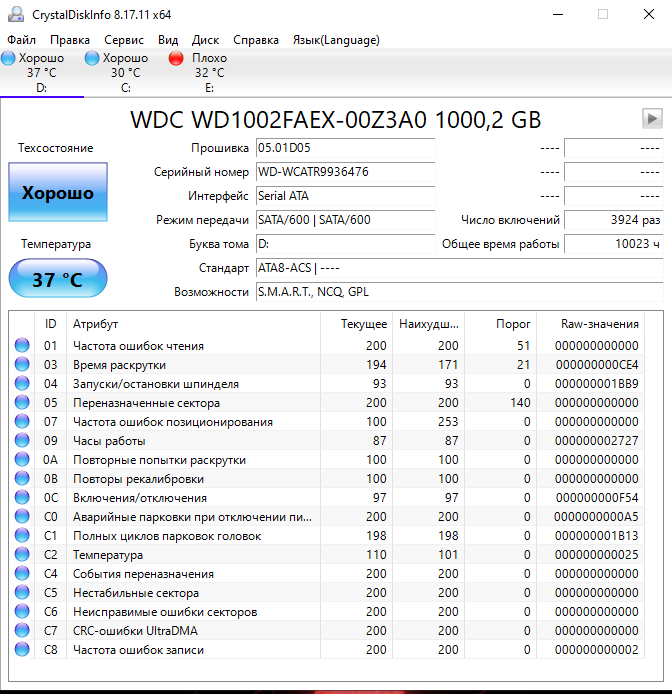Switch to the D: drive tab at 37 °C
The width and height of the screenshot is (672, 694).
point(42,73)
